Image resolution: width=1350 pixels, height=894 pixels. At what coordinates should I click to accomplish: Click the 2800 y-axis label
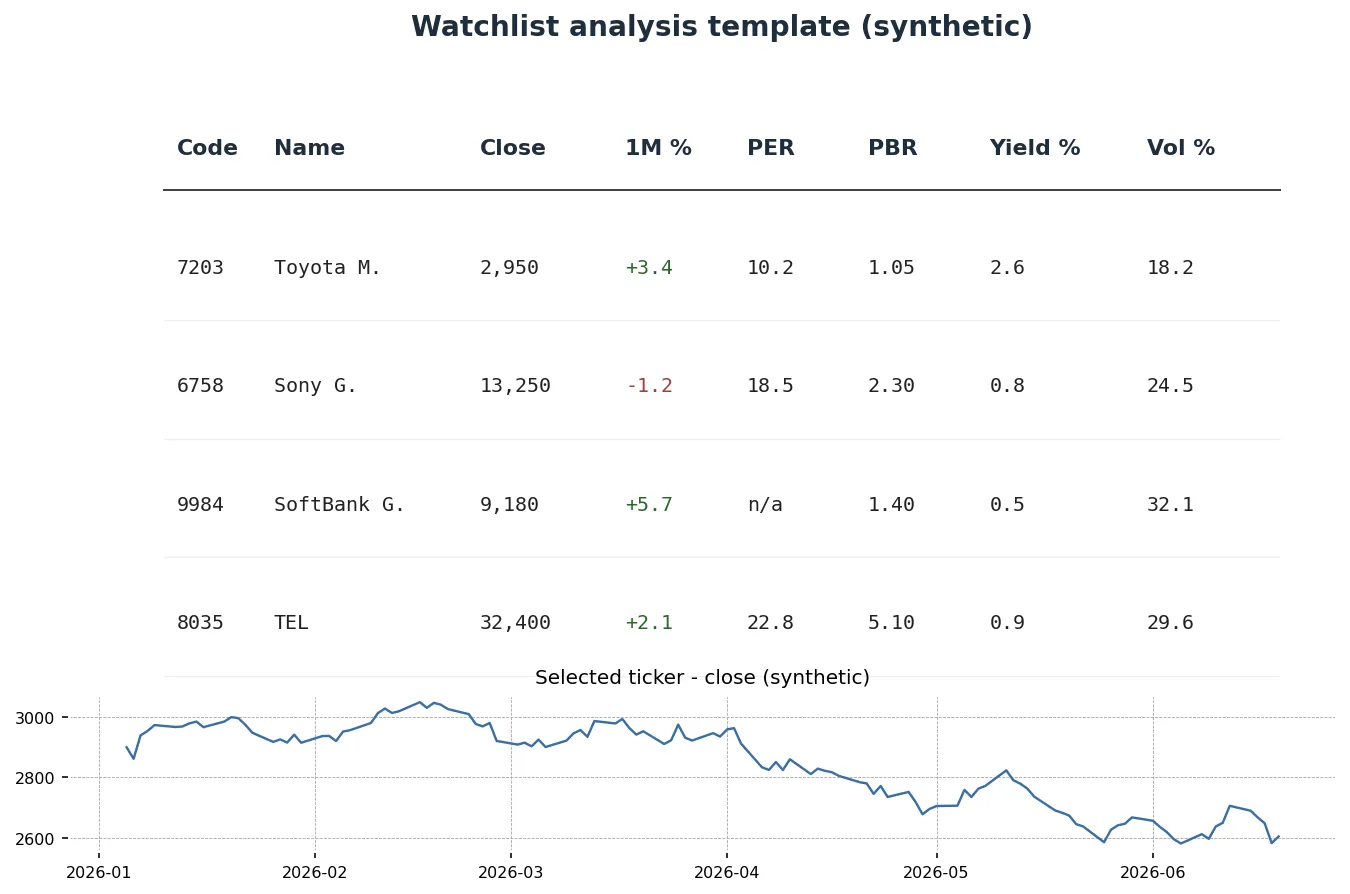(35, 778)
